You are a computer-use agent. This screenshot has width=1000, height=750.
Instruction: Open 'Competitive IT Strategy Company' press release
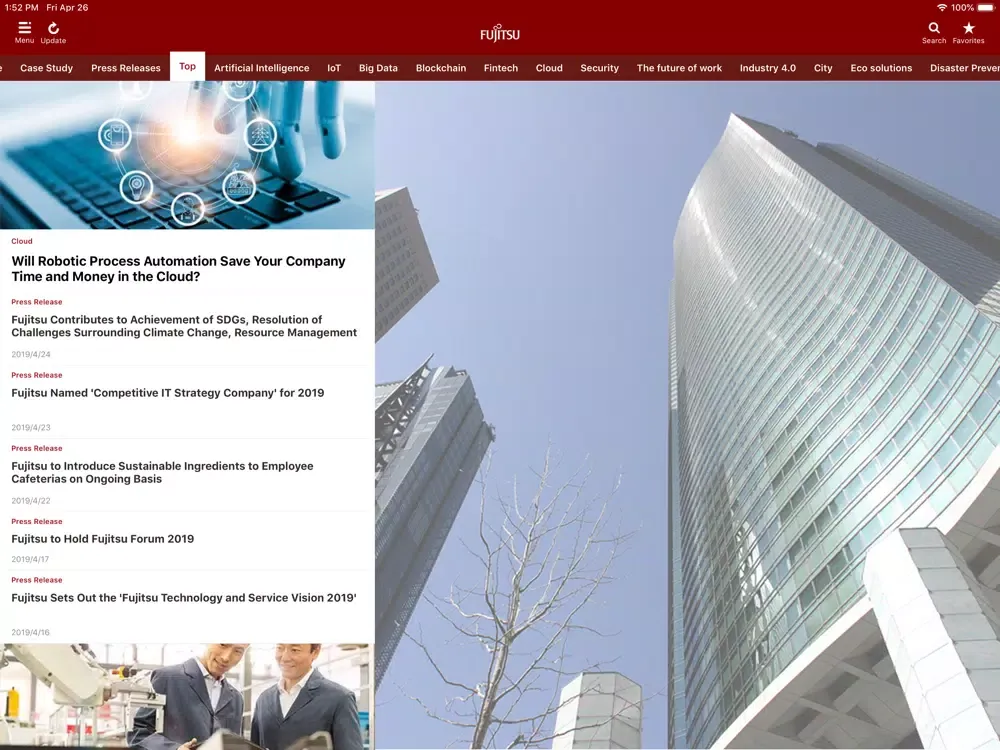tap(168, 393)
